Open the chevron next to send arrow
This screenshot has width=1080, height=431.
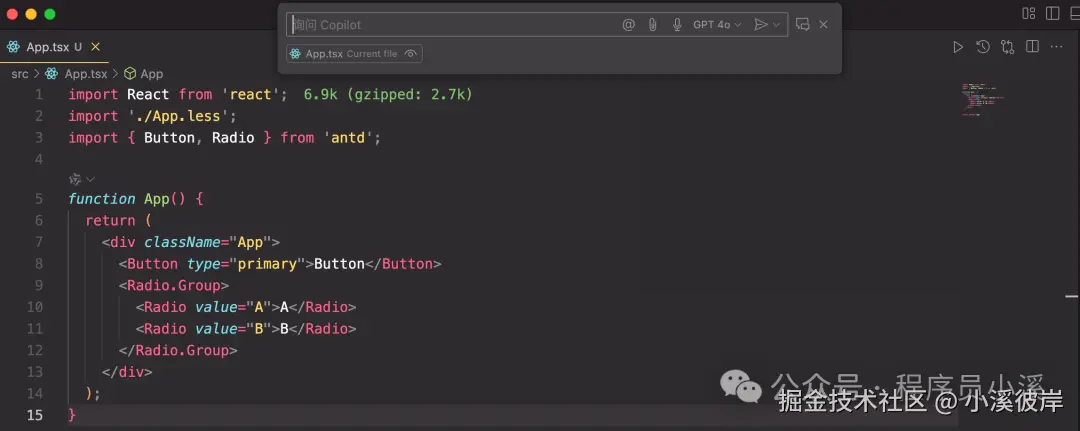777,25
